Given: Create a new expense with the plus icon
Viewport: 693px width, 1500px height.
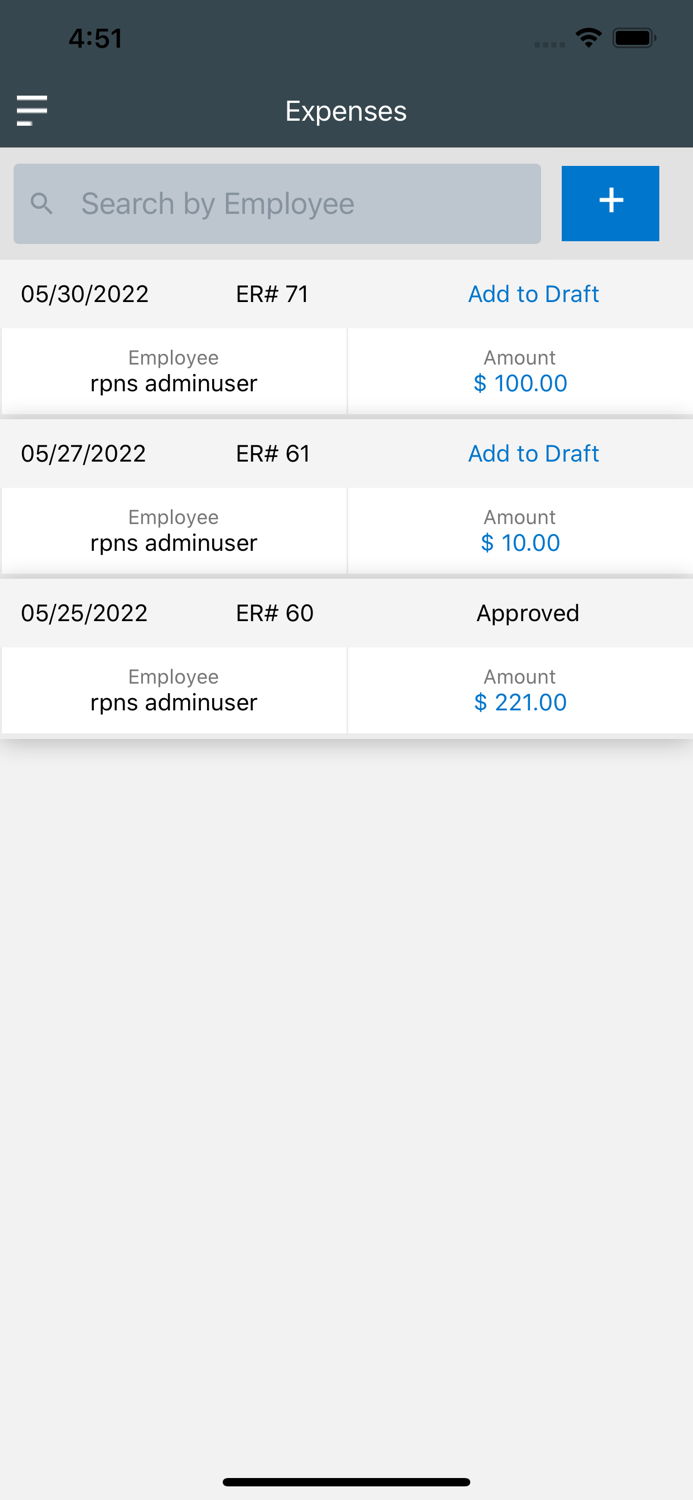Looking at the screenshot, I should tap(610, 202).
